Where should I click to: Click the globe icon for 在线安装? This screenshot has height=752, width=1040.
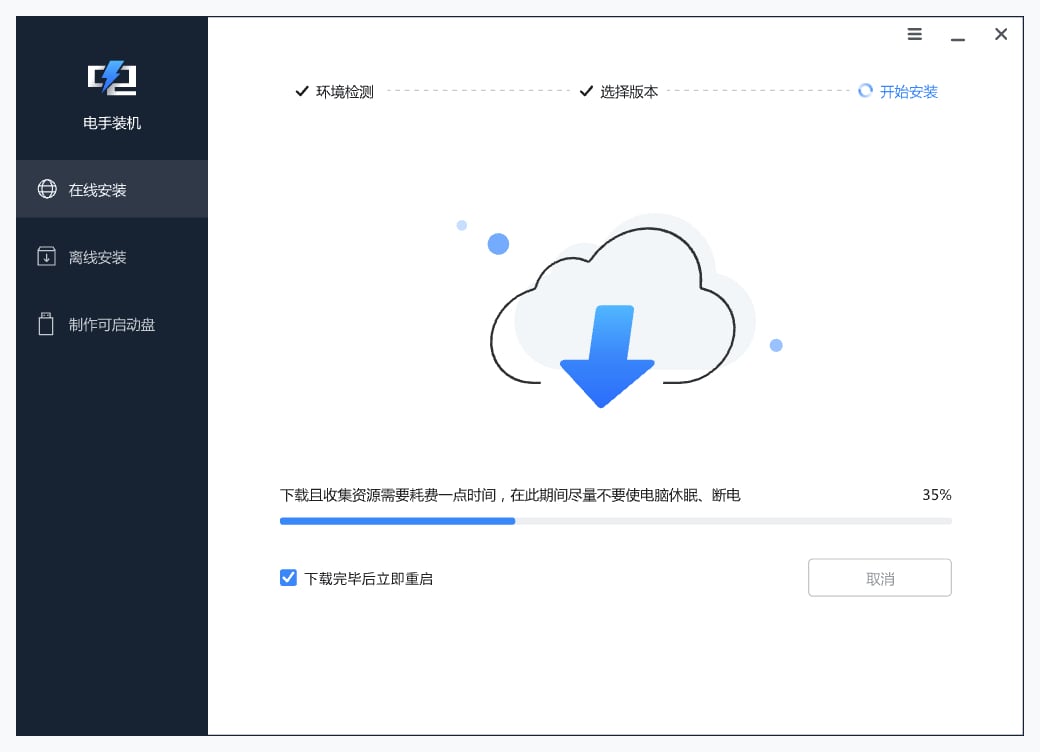click(46, 189)
